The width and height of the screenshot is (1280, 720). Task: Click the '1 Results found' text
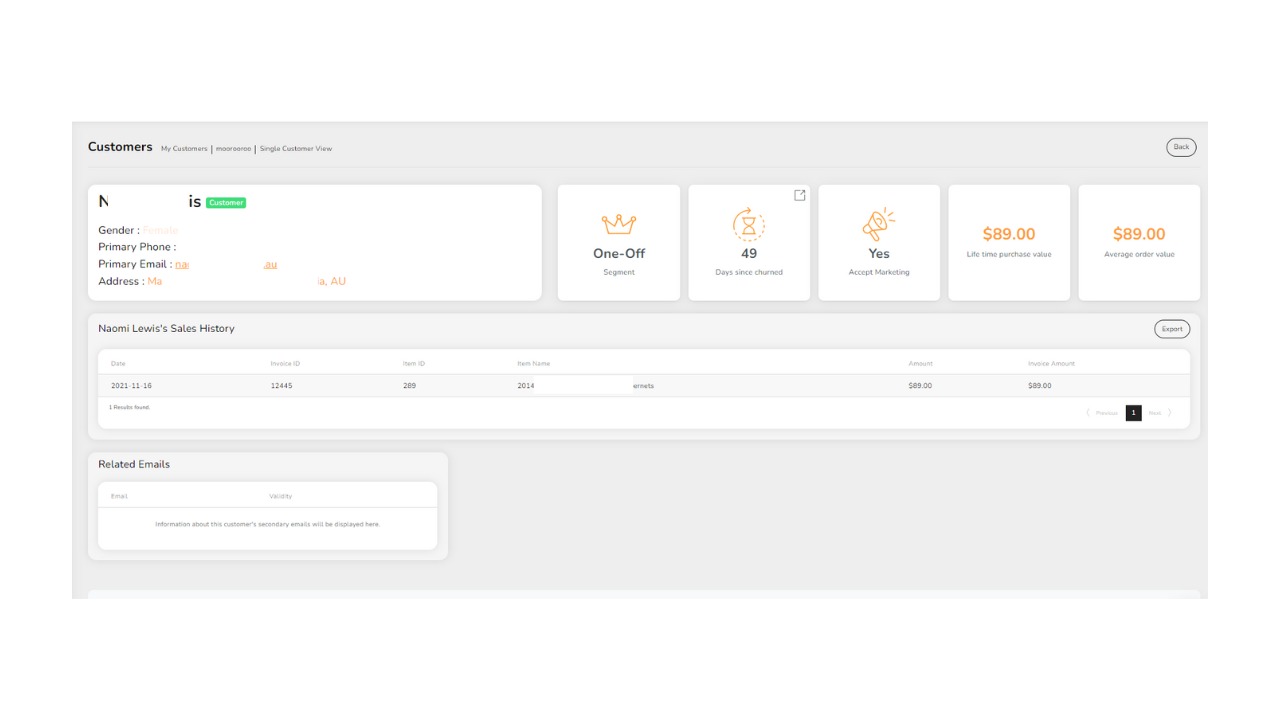tap(130, 408)
